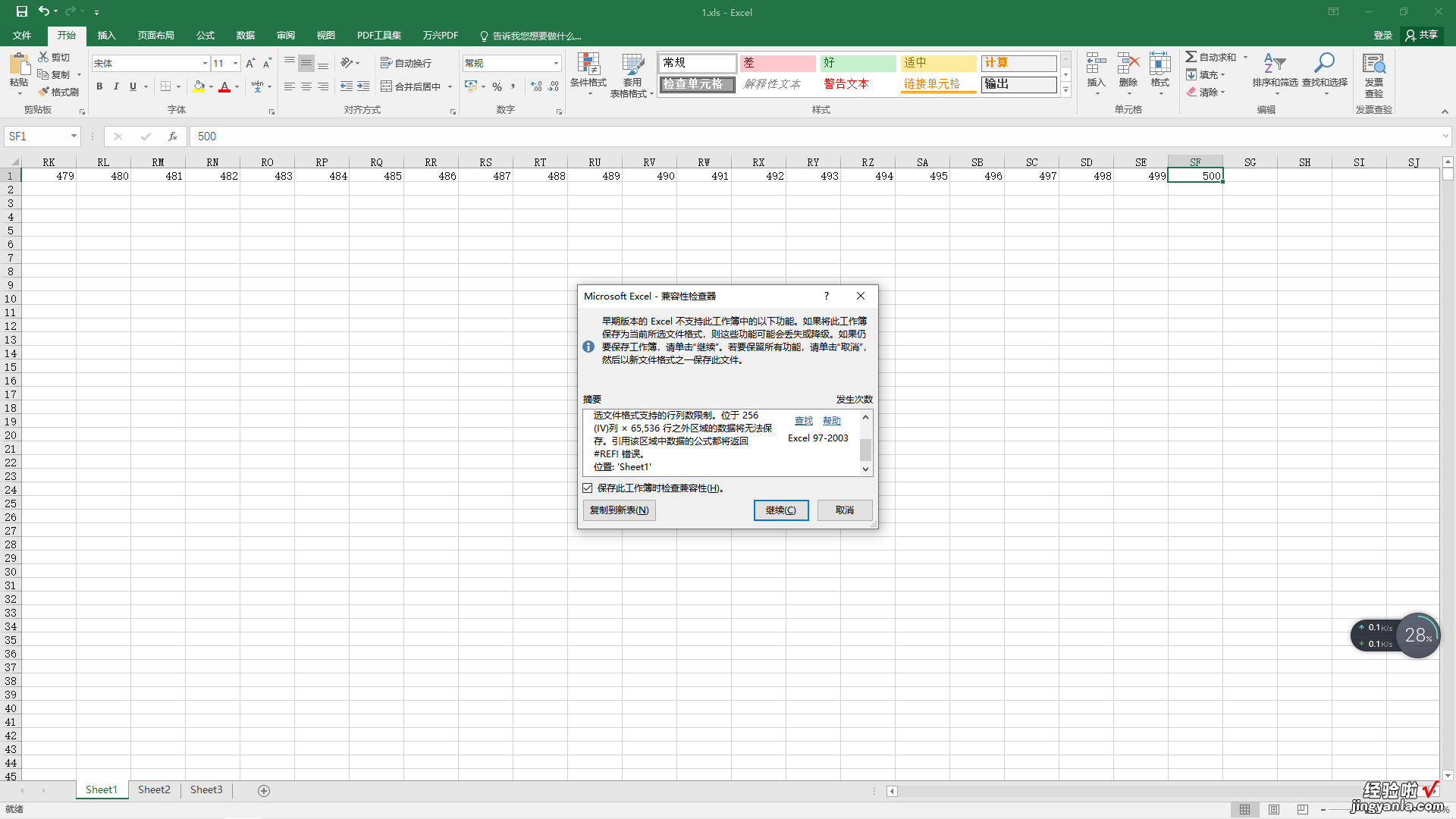Click the percent style icon
1456x819 pixels.
click(x=497, y=86)
